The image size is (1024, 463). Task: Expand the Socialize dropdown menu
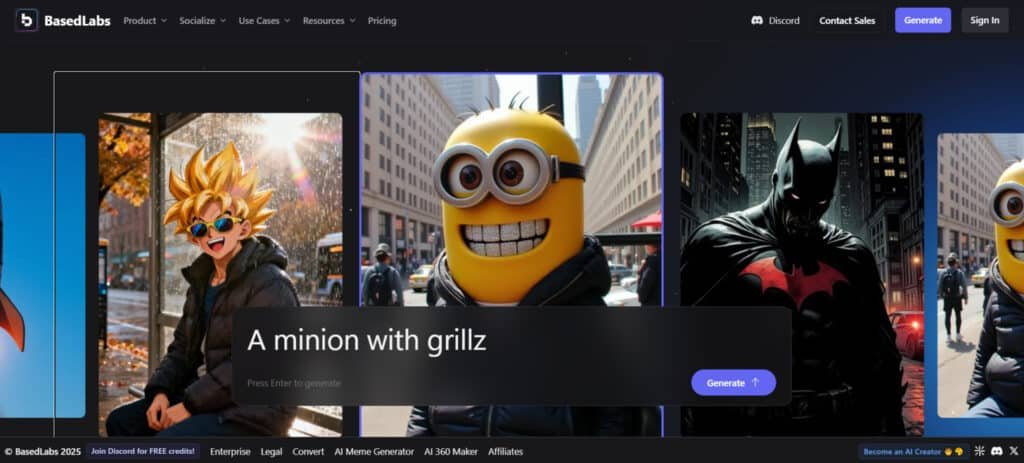point(203,20)
